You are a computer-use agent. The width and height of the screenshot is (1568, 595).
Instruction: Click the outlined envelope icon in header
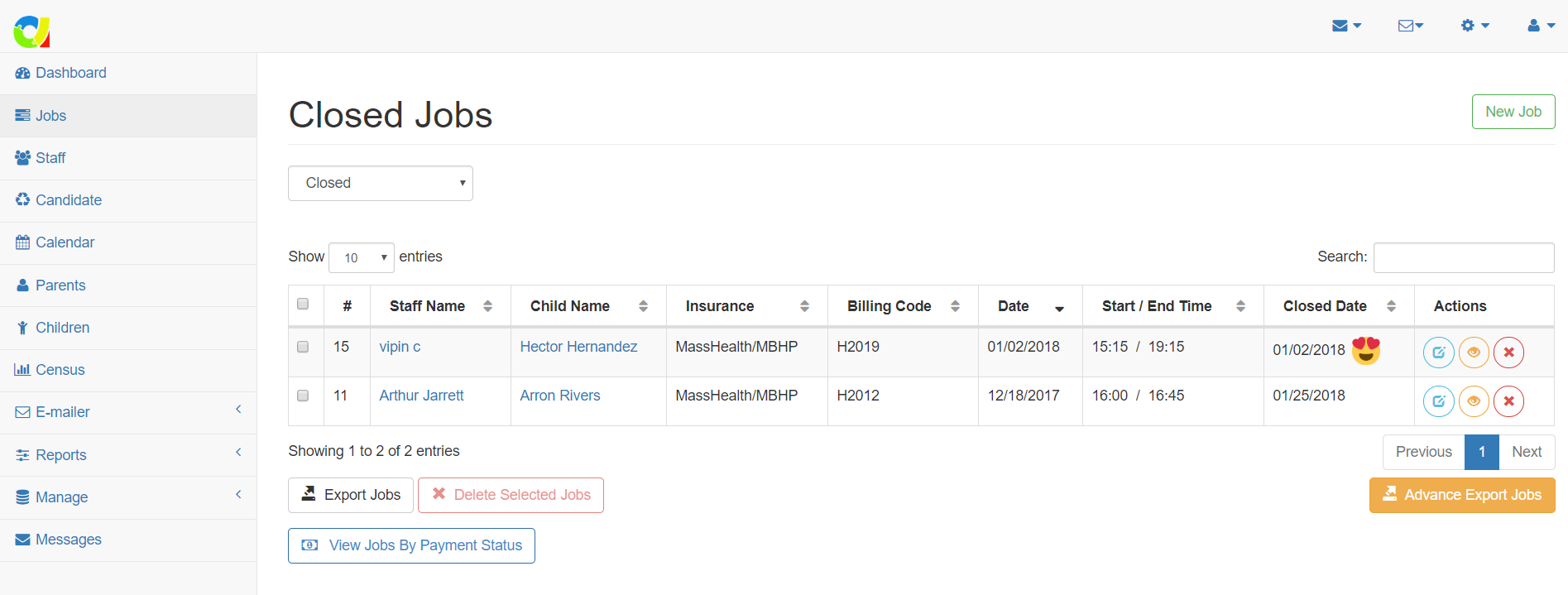tap(1410, 26)
